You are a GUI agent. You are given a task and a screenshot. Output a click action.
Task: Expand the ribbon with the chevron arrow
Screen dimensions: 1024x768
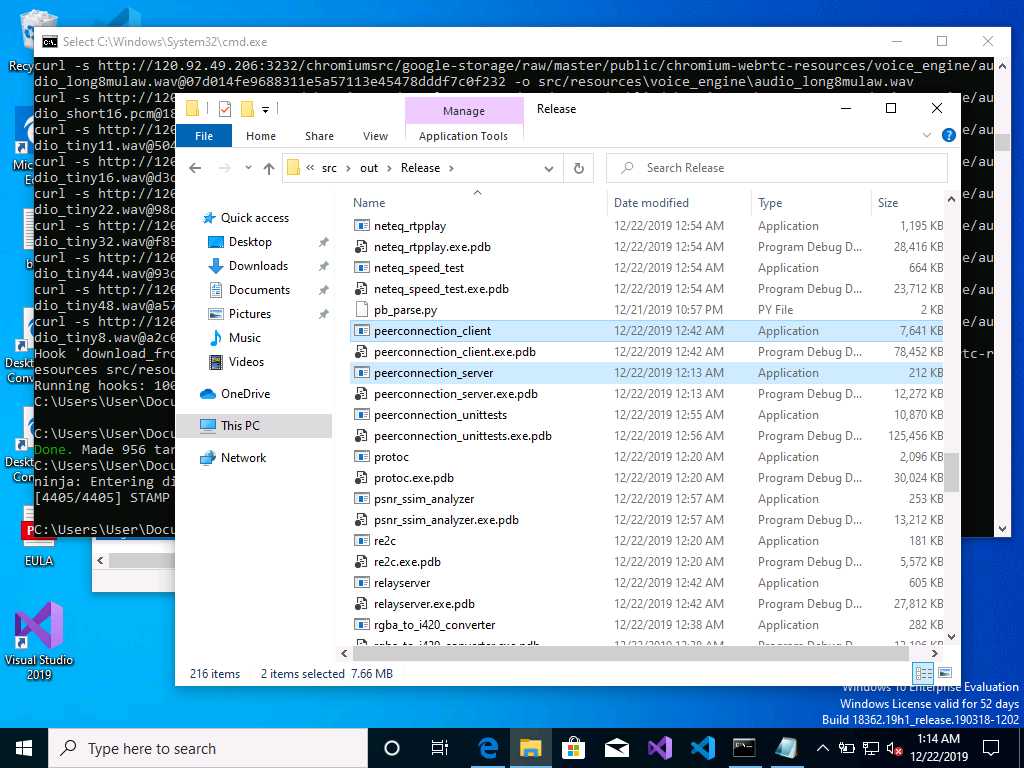[927, 135]
